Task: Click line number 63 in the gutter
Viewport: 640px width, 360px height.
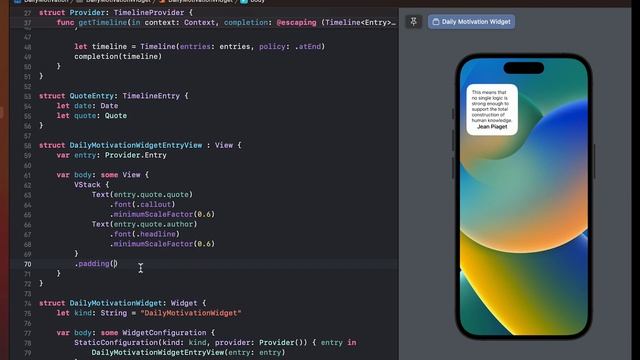Action: [x=27, y=195]
